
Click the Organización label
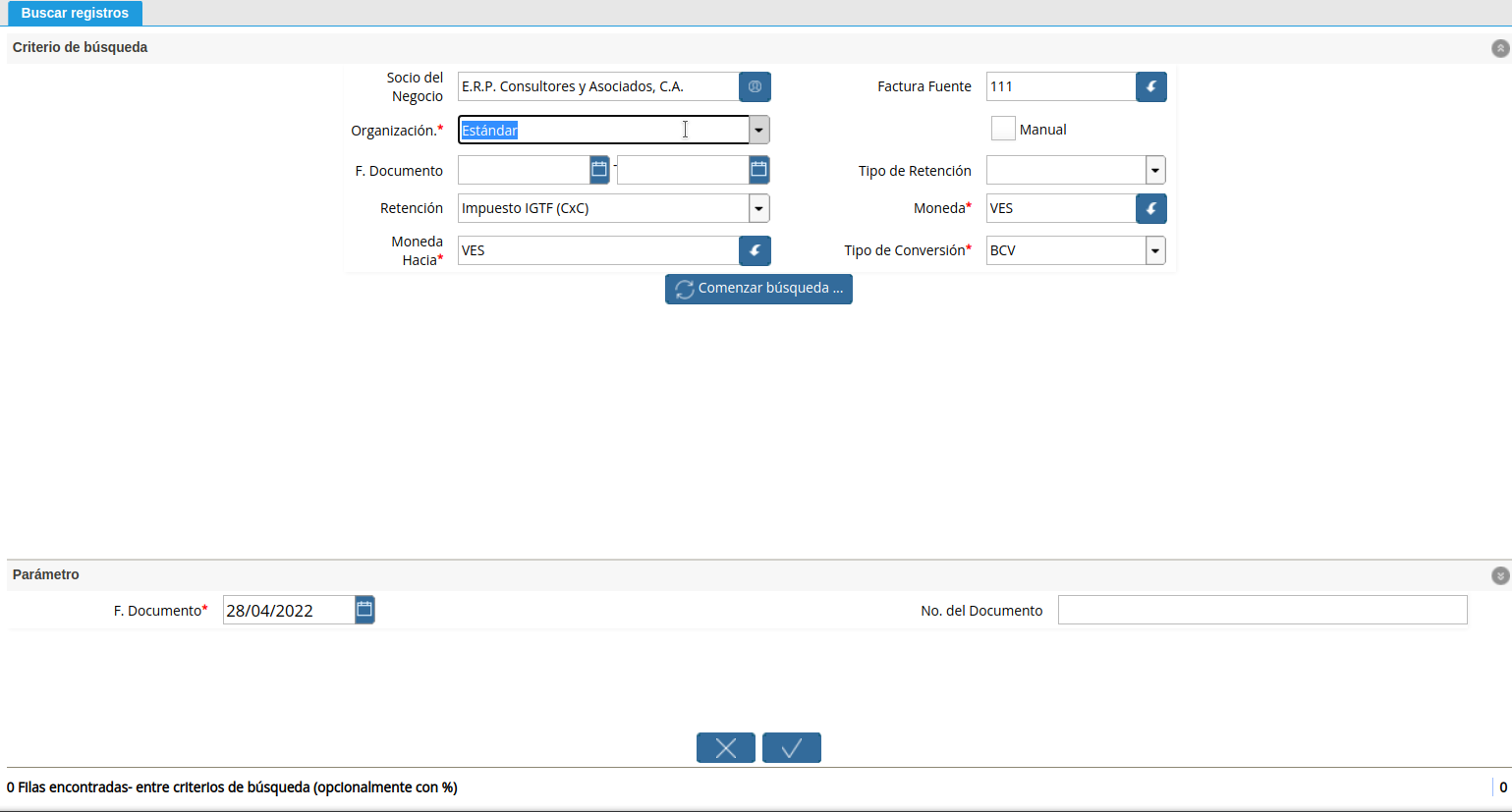[x=397, y=131]
